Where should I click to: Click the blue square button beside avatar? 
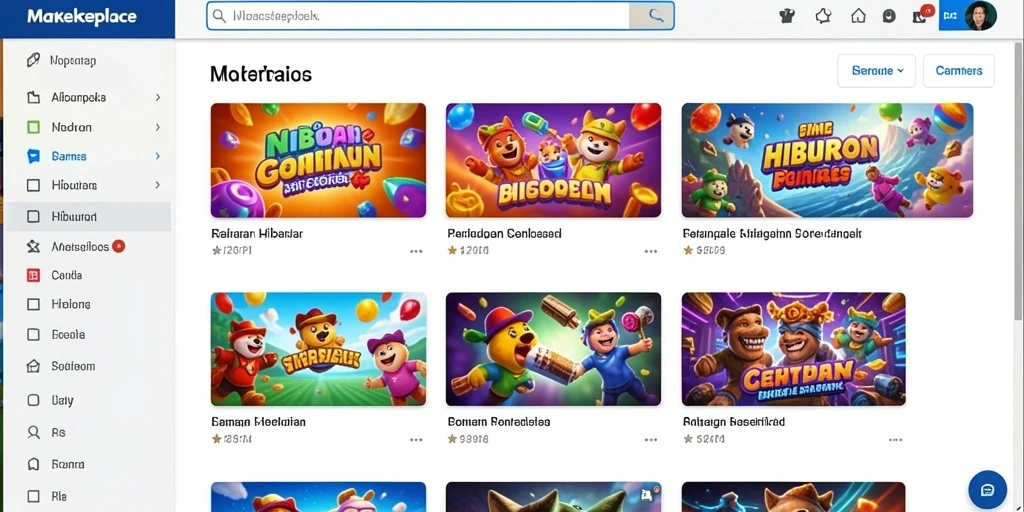[x=950, y=15]
